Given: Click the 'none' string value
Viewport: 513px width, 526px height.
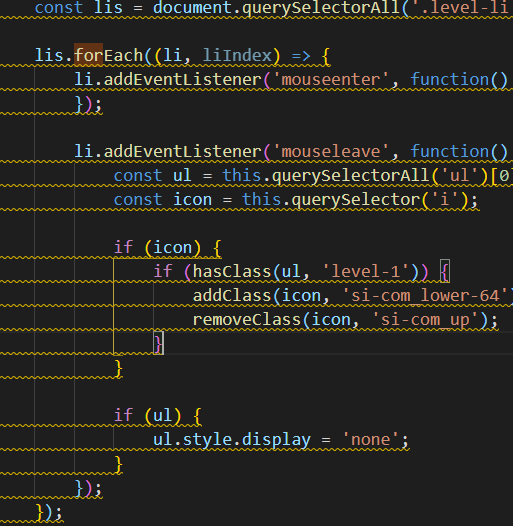Looking at the screenshot, I should pyautogui.click(x=370, y=440).
